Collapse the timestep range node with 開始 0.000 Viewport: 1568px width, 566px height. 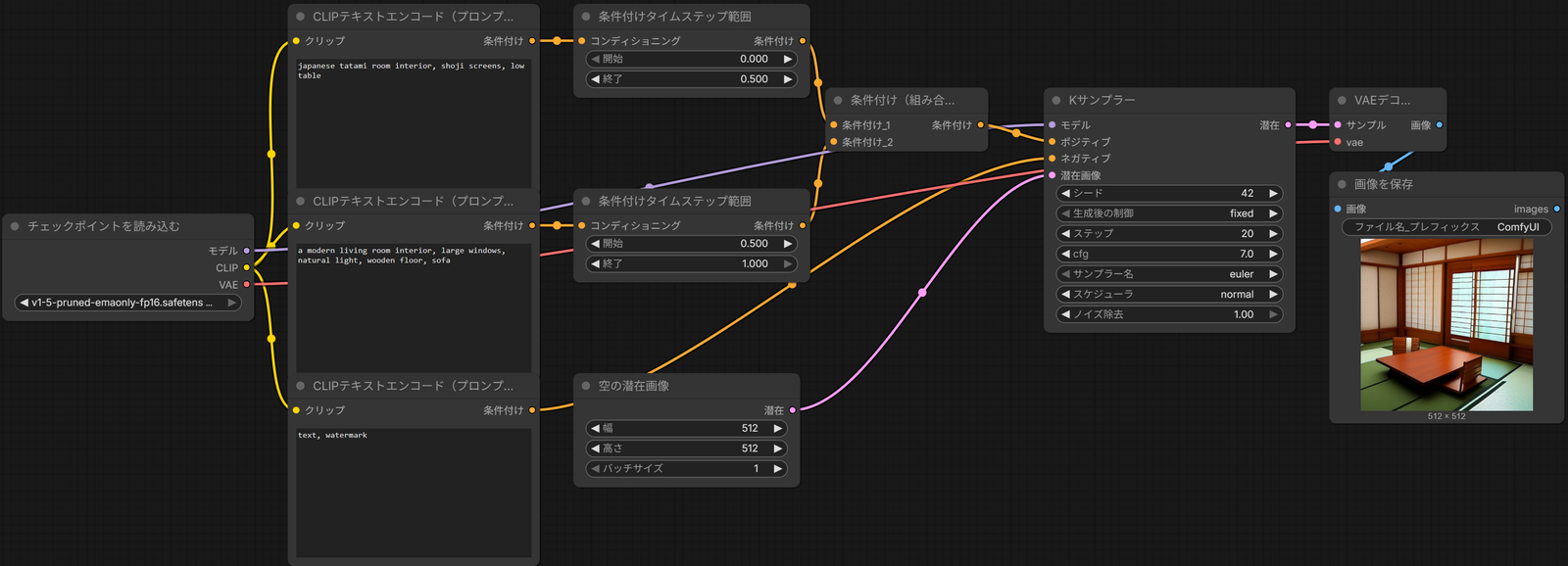pos(586,17)
